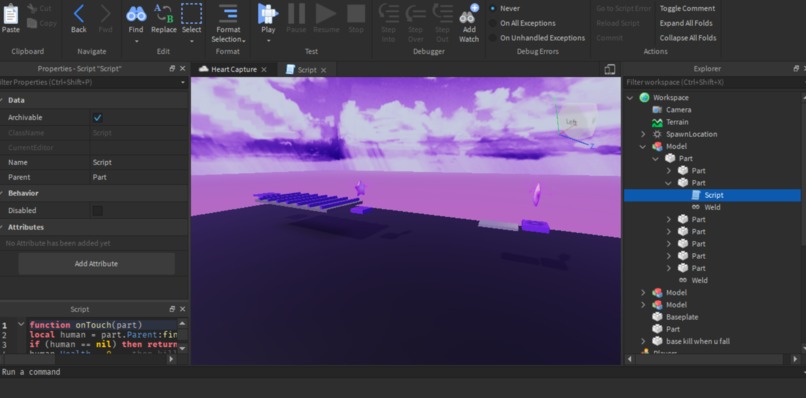Click Explorer horizontal scroll right arrow
Screen dimensions: 806x398
[795, 359]
